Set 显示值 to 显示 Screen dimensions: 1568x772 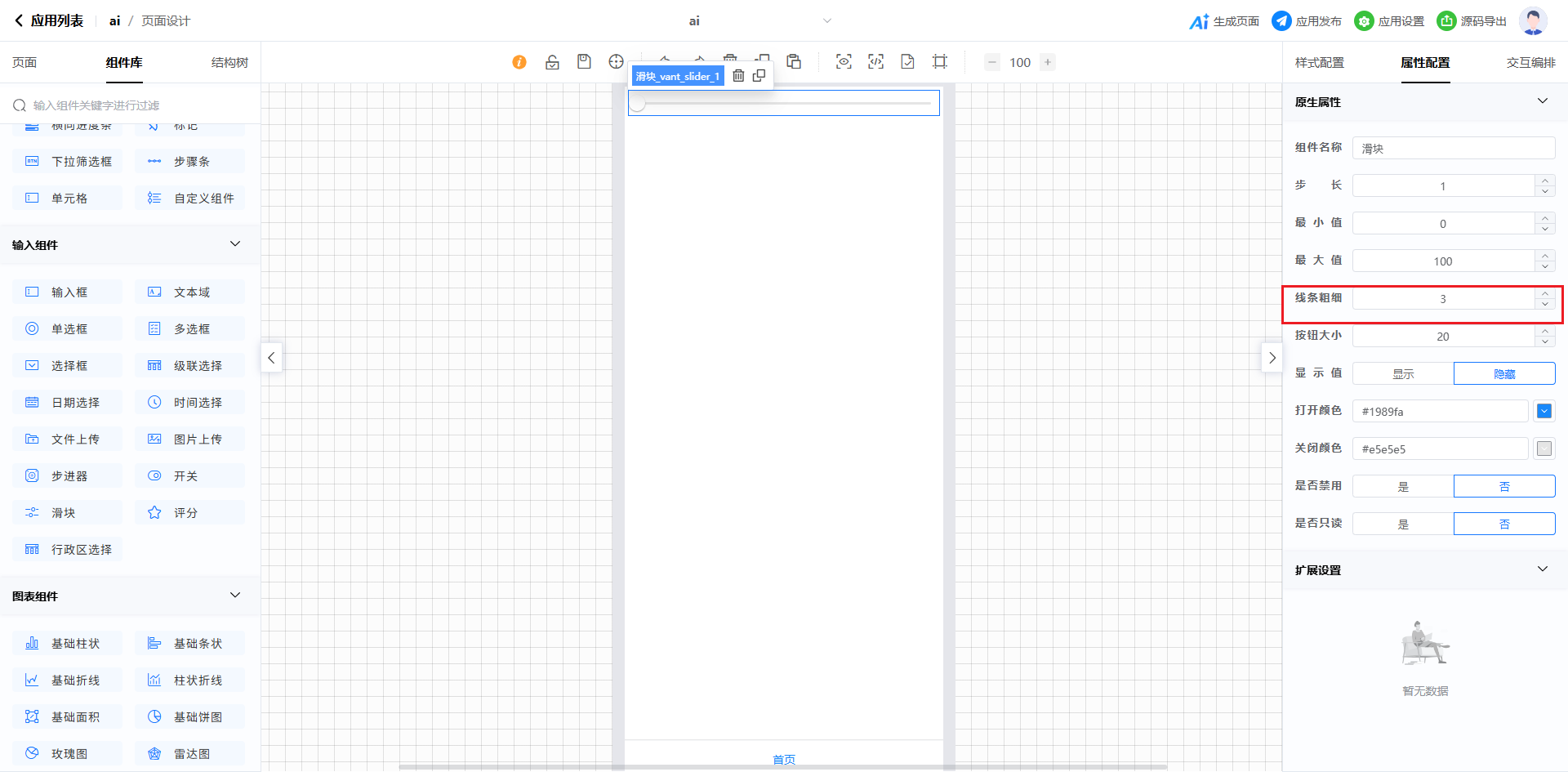(1403, 374)
